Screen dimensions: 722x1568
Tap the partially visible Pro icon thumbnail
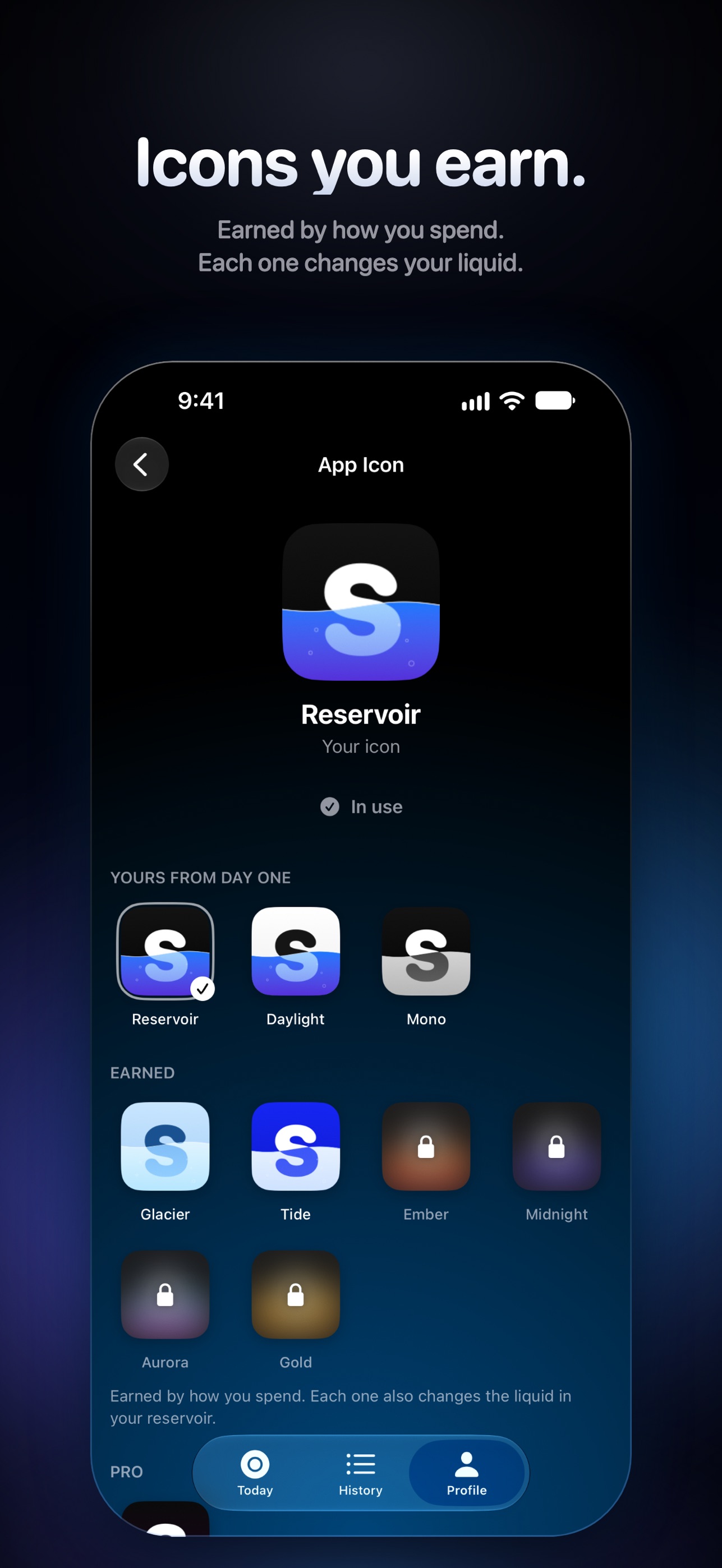165,1519
